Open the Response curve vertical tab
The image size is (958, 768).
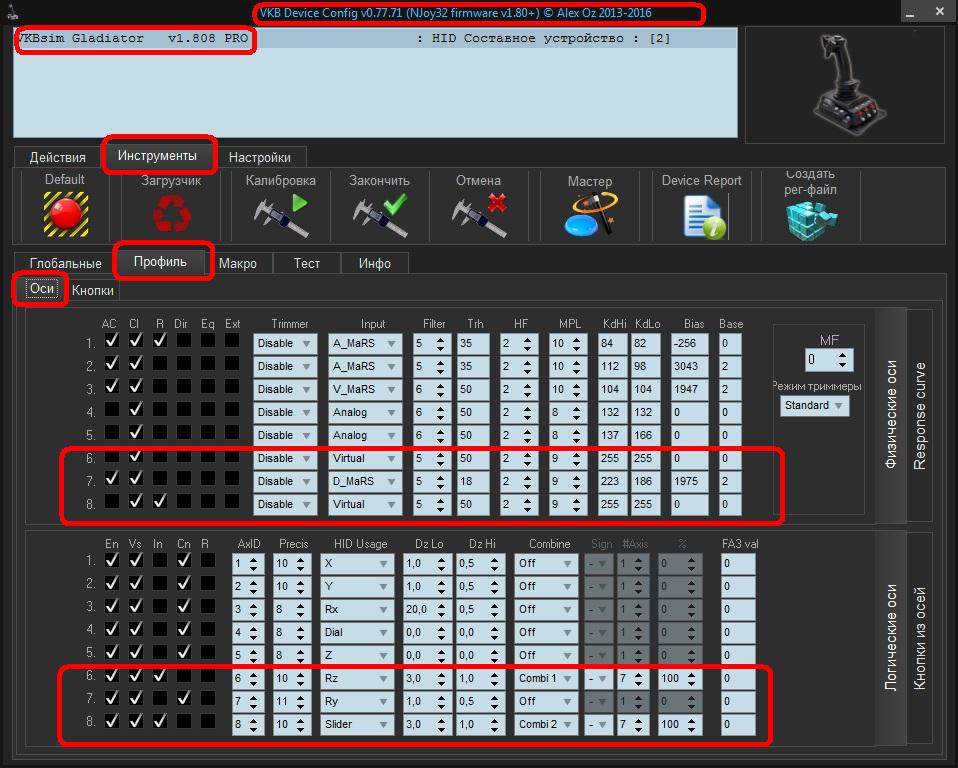[x=920, y=415]
